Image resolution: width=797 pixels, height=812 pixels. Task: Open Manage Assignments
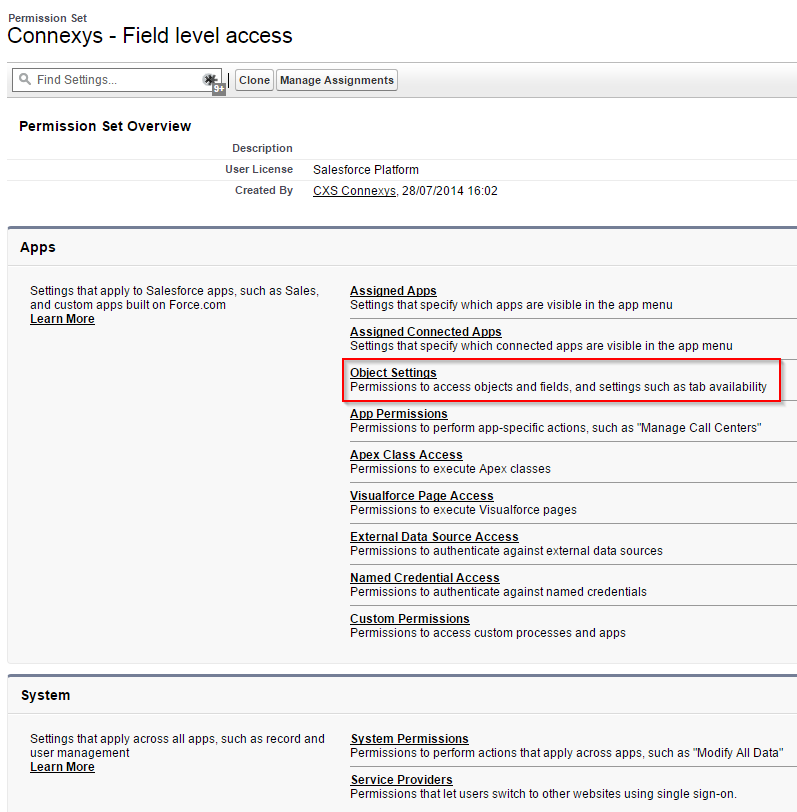coord(337,80)
